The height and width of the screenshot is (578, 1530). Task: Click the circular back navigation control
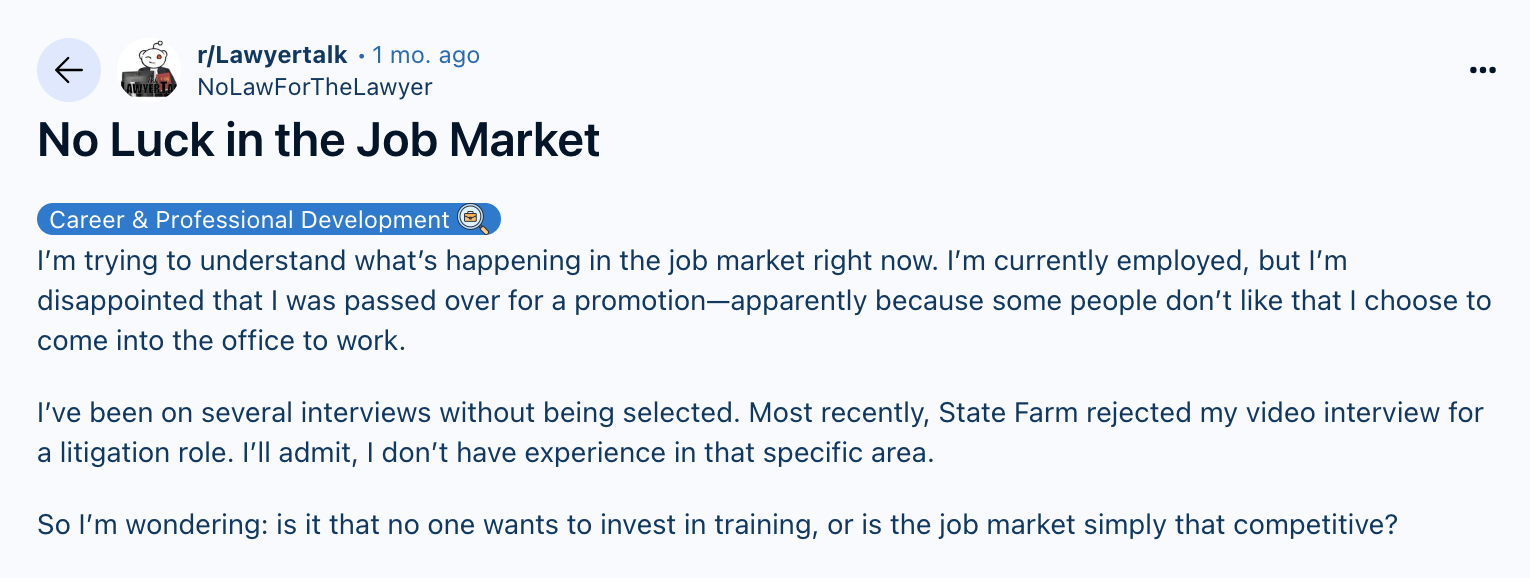point(68,70)
